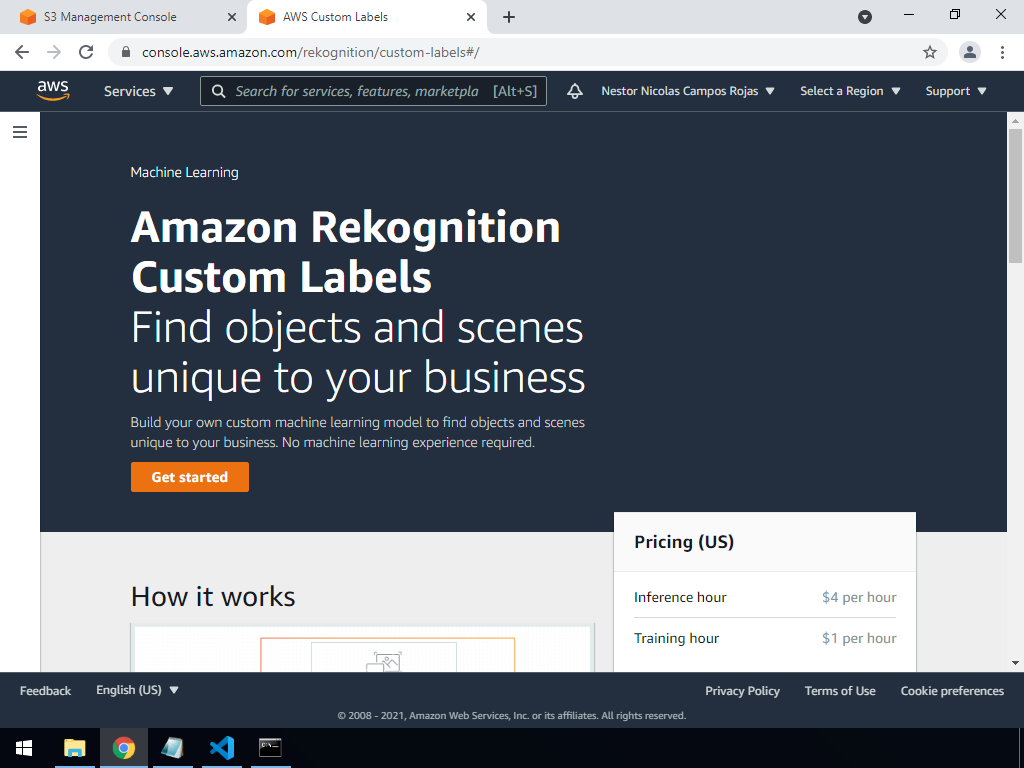This screenshot has width=1024, height=768.
Task: Go back to the previous page
Action: [x=22, y=52]
